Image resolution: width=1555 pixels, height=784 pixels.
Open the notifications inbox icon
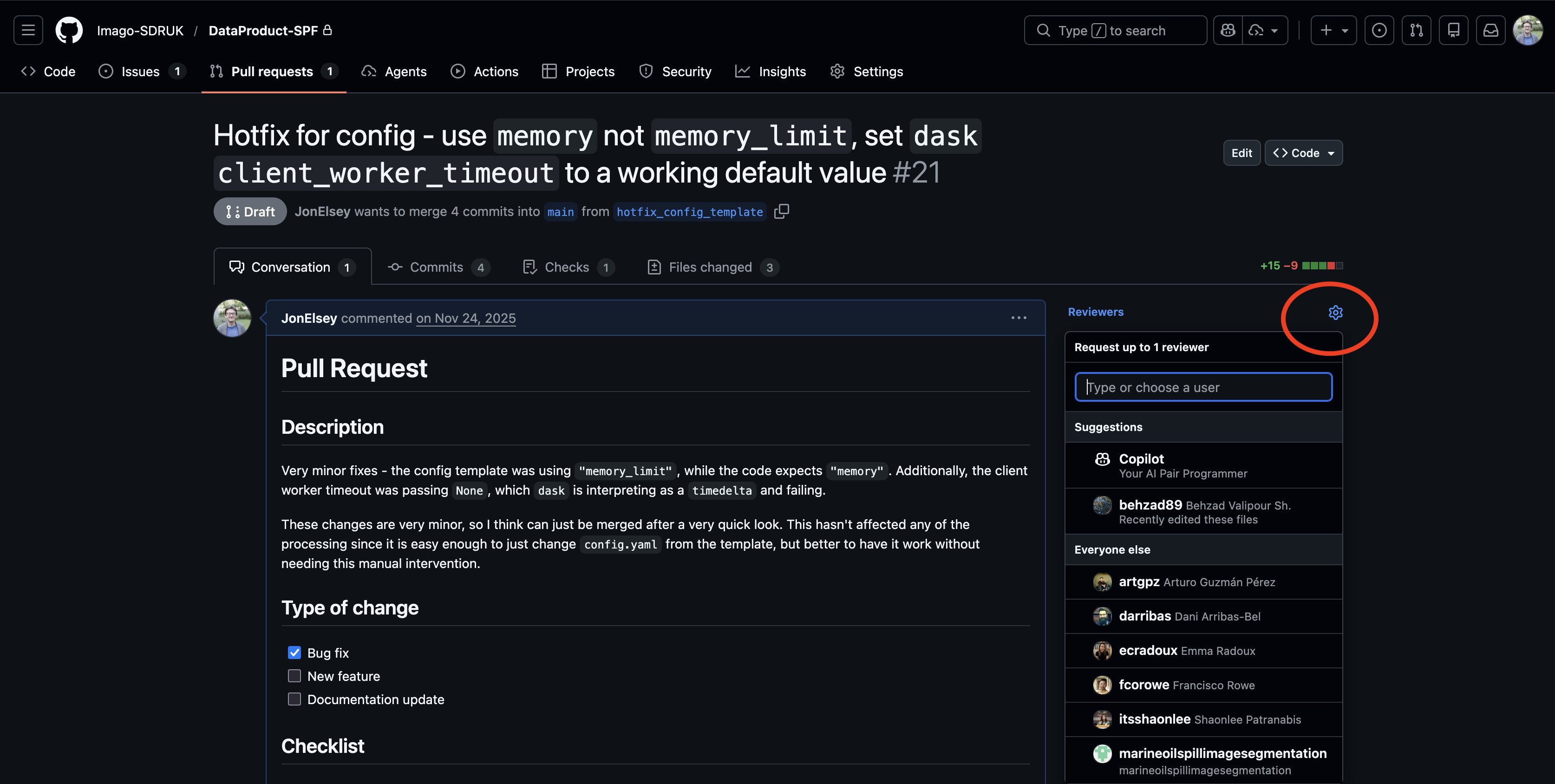coord(1490,30)
